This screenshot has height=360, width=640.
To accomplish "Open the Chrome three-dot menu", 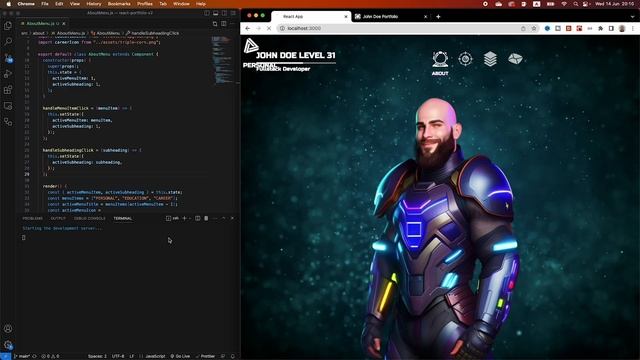I will click(633, 28).
